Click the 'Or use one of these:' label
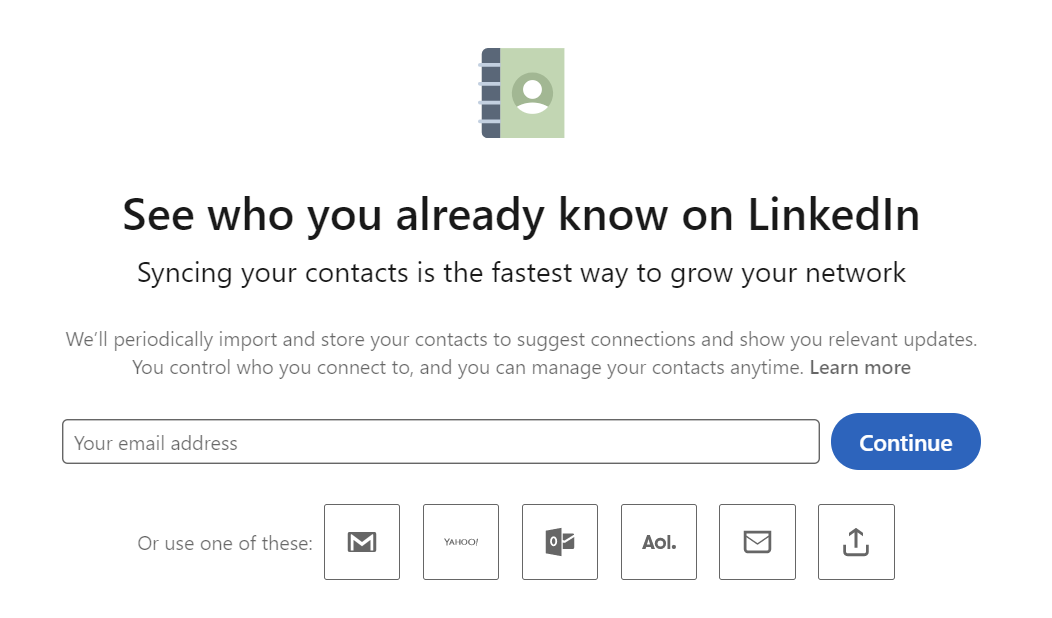This screenshot has height=618, width=1052. click(x=225, y=543)
